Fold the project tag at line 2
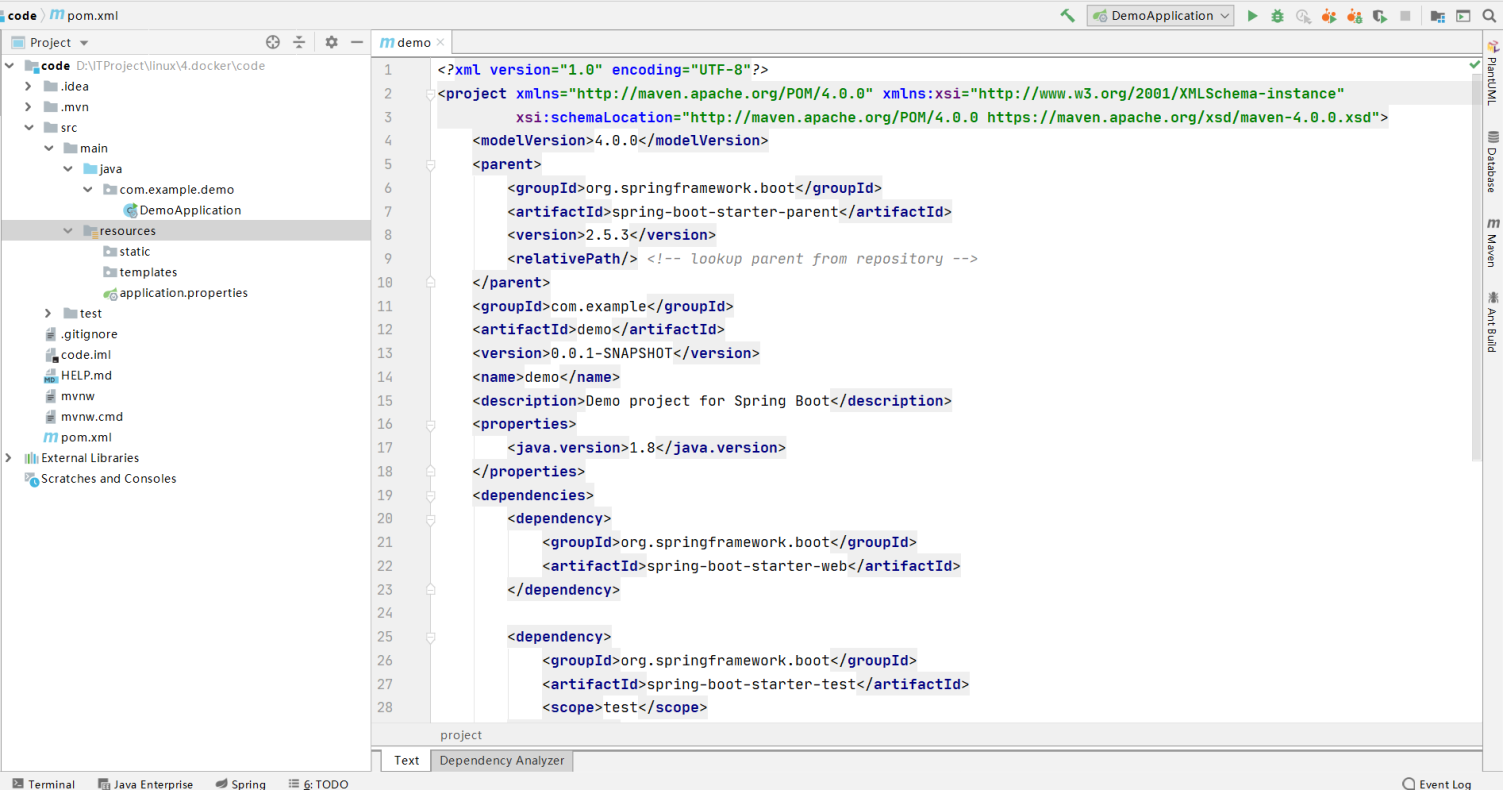 431,94
